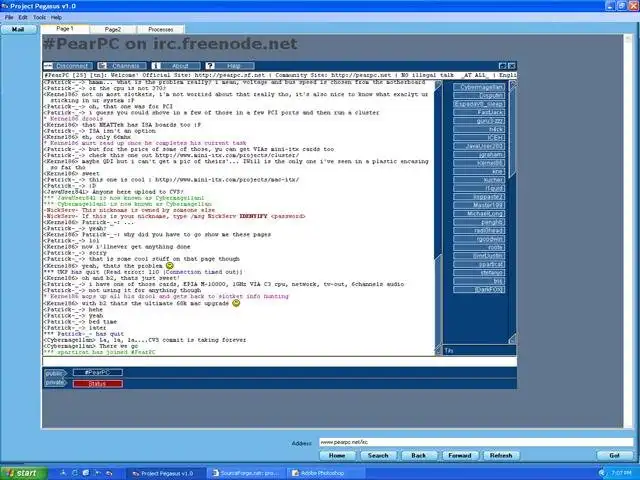Click Help in the IRC toolbar

230,66
